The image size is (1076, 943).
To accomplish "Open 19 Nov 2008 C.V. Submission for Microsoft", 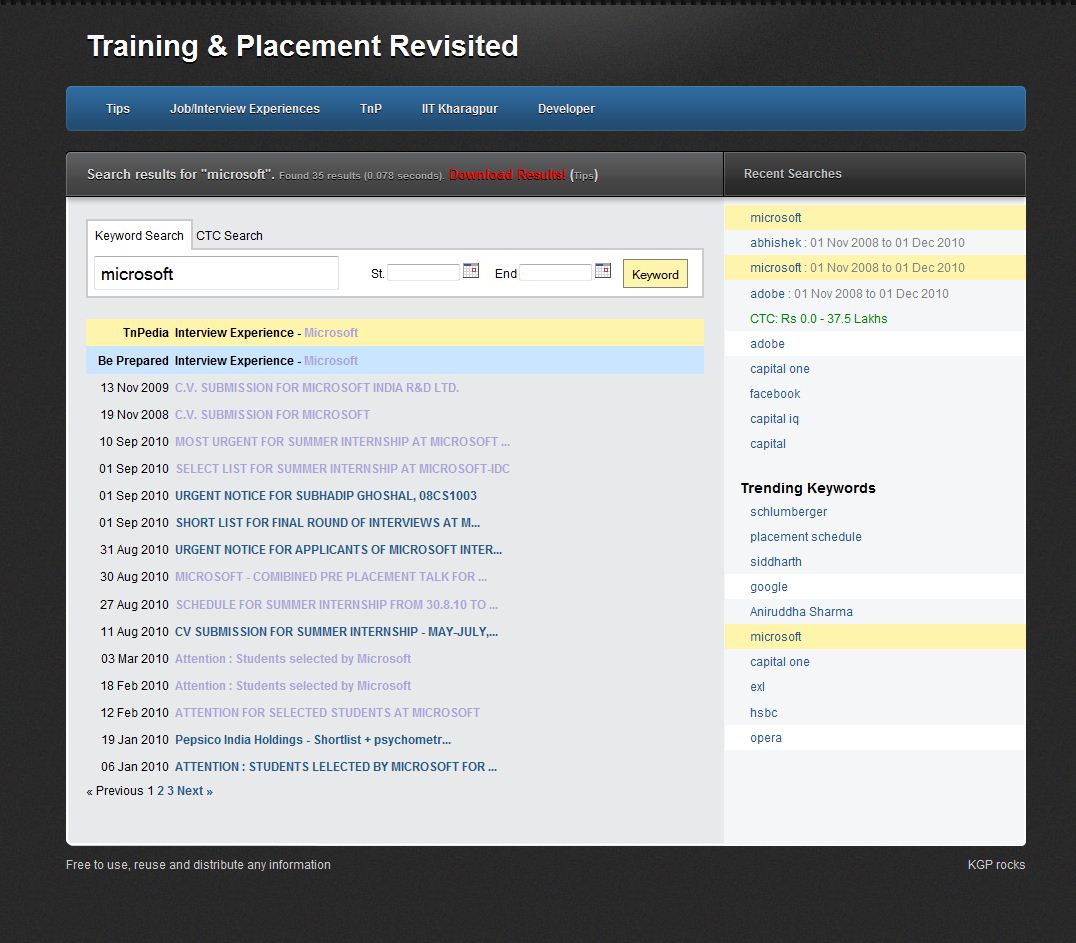I will point(272,415).
